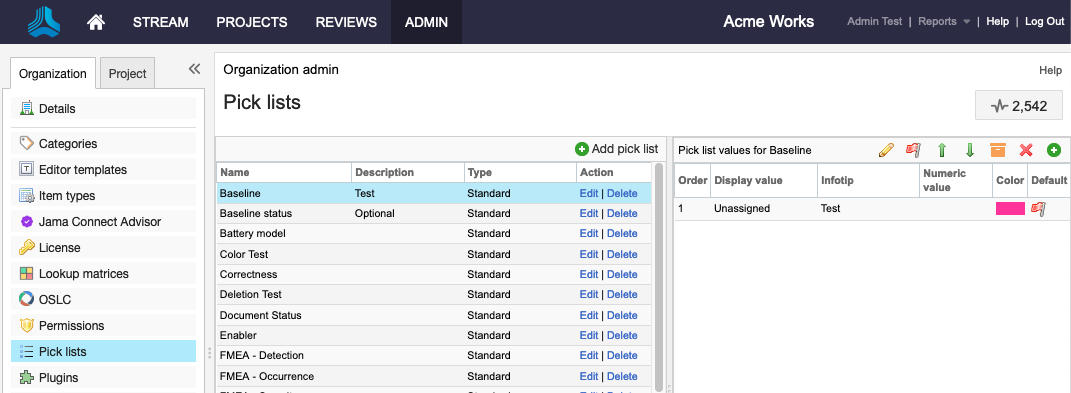The width and height of the screenshot is (1071, 393).
Task: Click the Jama logo icon
Action: (x=44, y=22)
